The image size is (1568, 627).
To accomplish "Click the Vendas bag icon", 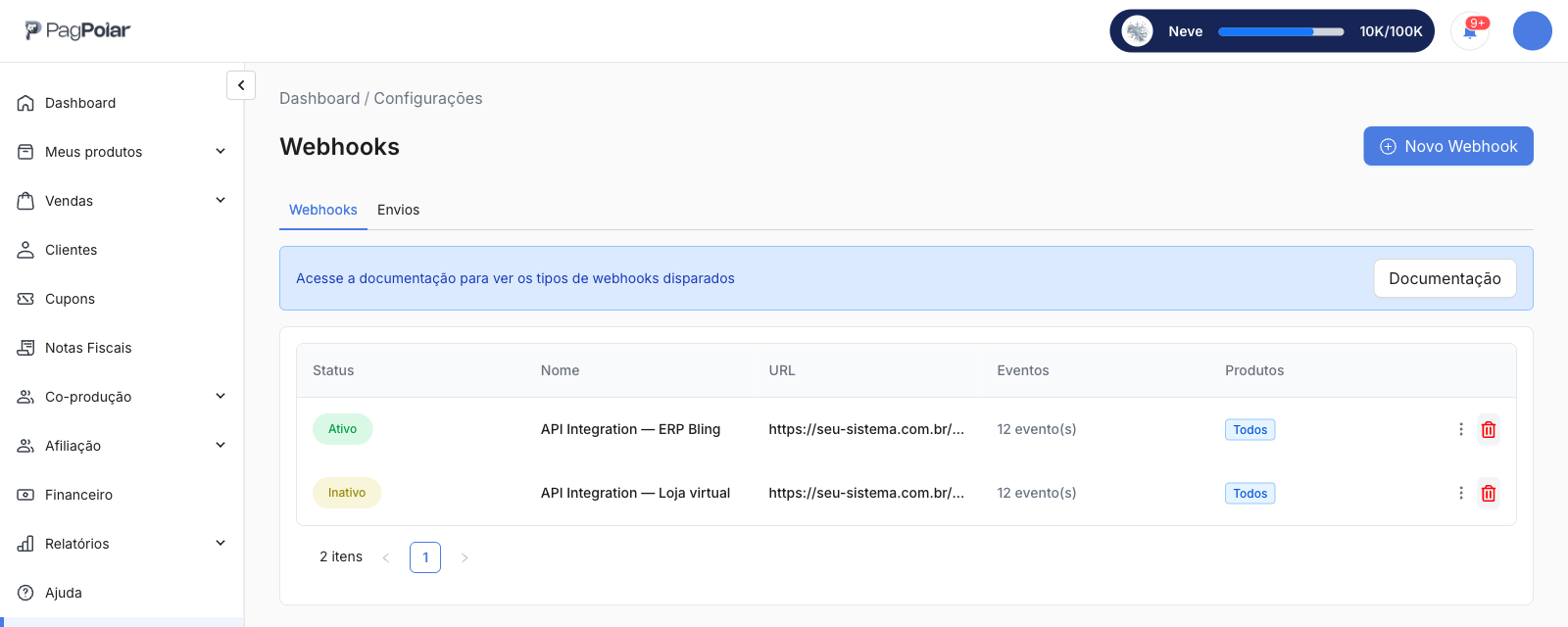I will point(25,201).
